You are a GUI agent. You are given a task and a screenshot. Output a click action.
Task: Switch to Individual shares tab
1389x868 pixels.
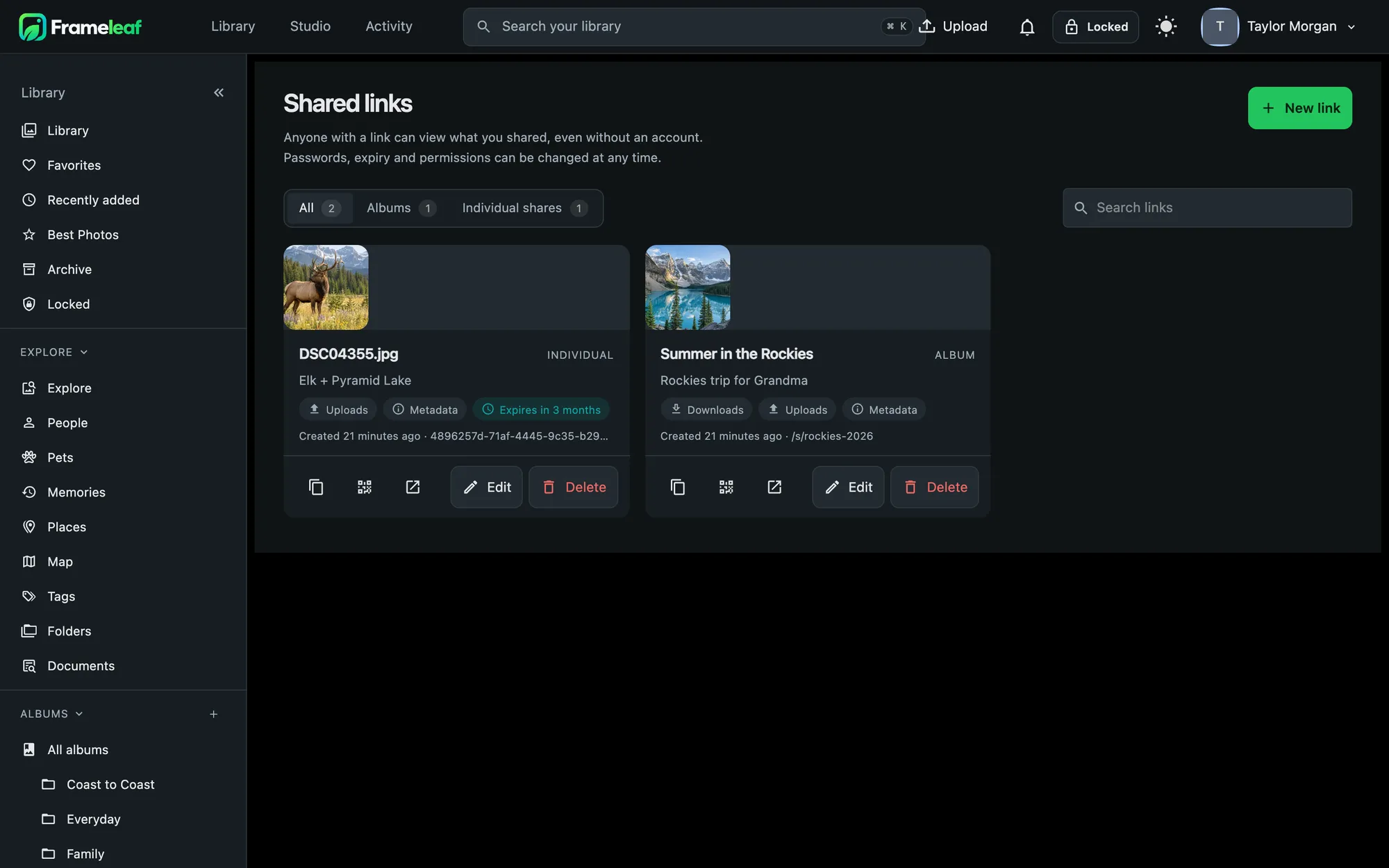point(524,208)
